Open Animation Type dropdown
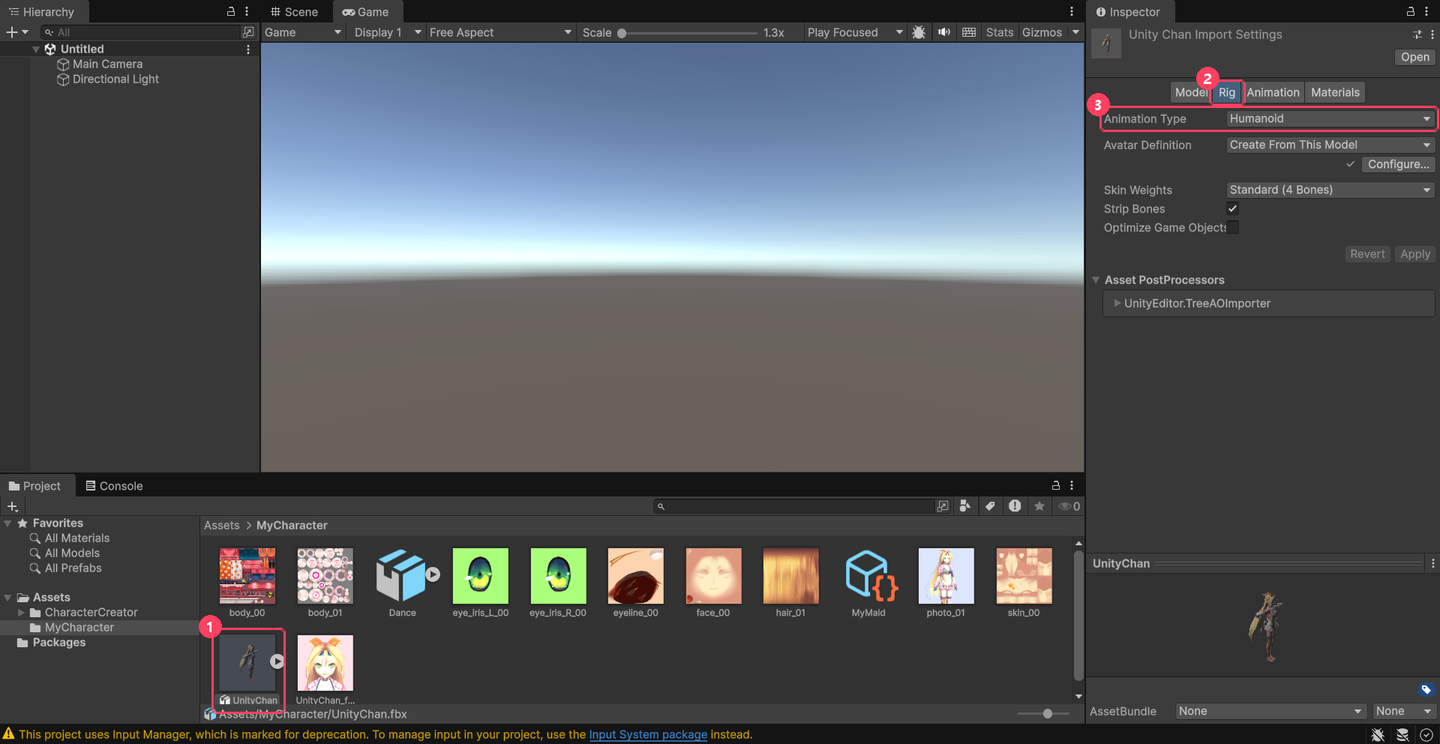Screen dimensions: 1440x744 (x=1330, y=119)
